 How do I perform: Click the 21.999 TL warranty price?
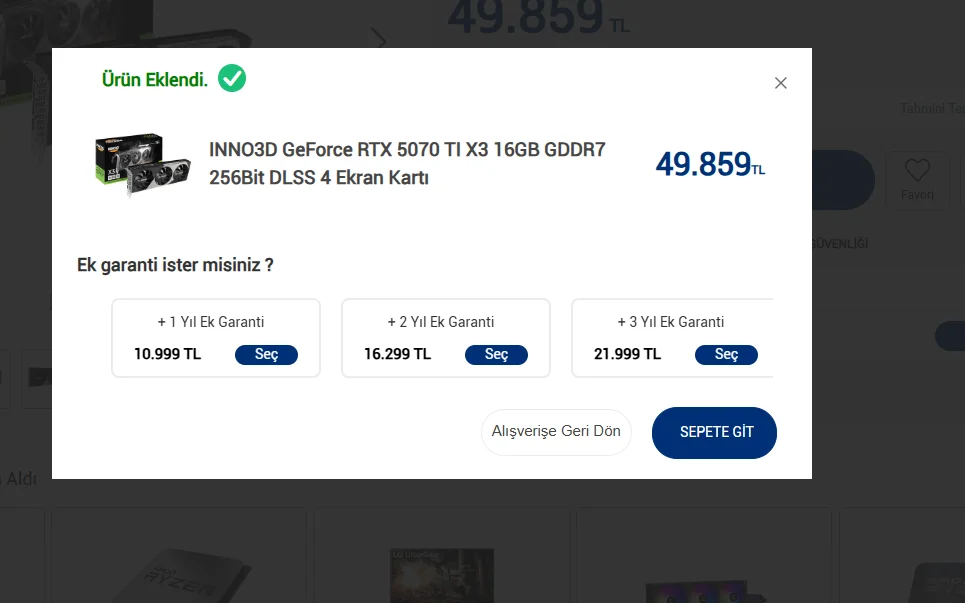click(627, 354)
